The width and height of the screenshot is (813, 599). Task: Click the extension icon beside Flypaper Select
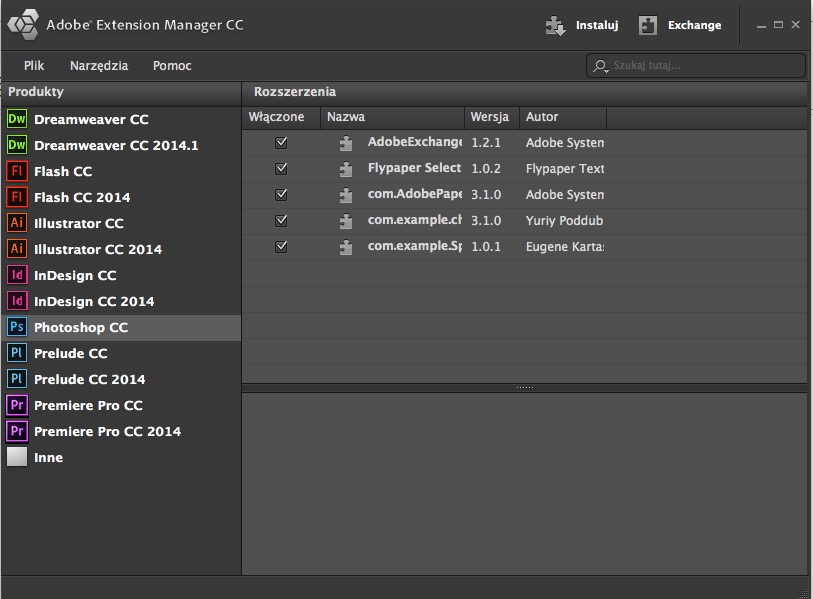coord(346,169)
